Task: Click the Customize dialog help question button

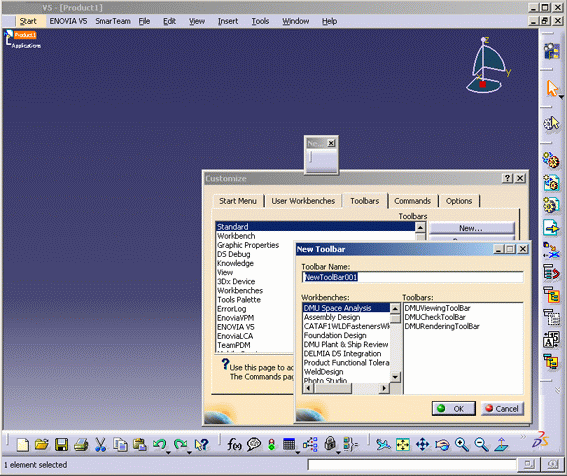Action: (507, 178)
